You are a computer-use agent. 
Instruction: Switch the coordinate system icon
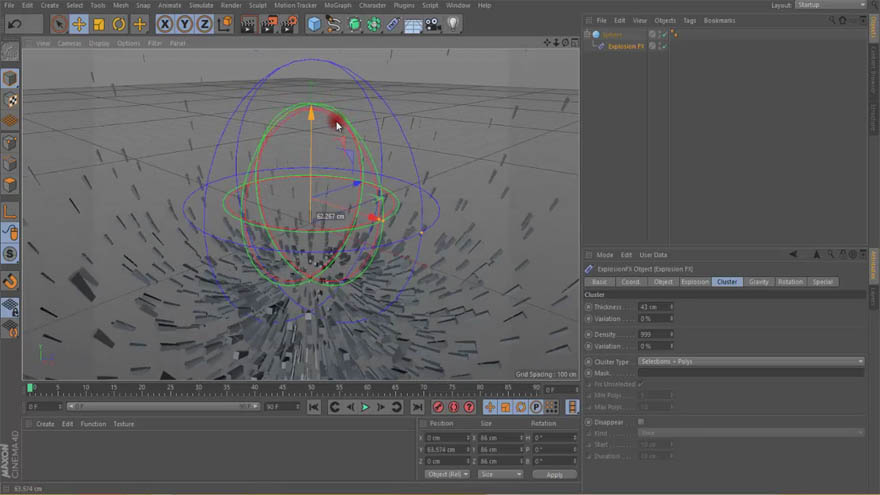pos(224,24)
